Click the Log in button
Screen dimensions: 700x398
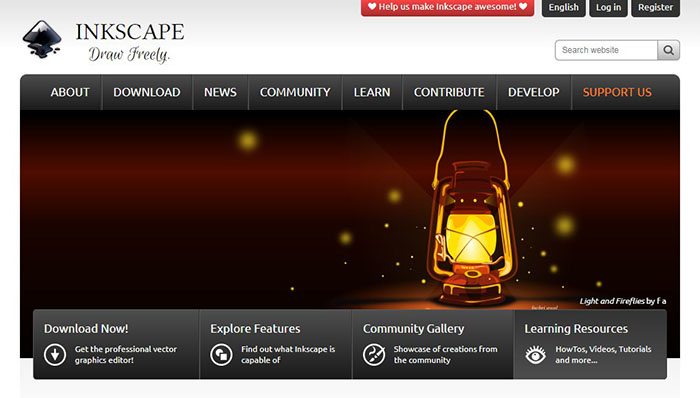tap(608, 8)
